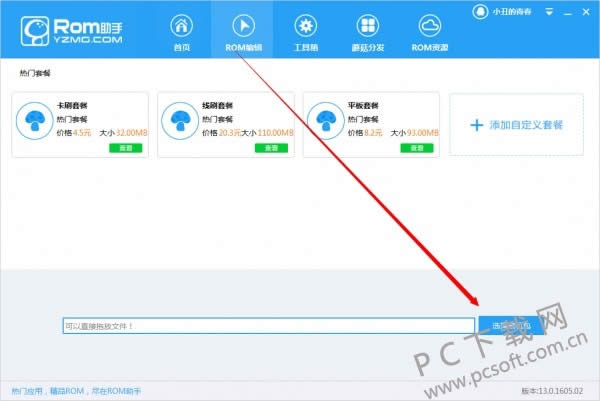
Task: Click the 热门套餐 section heading
Action: click(x=35, y=73)
